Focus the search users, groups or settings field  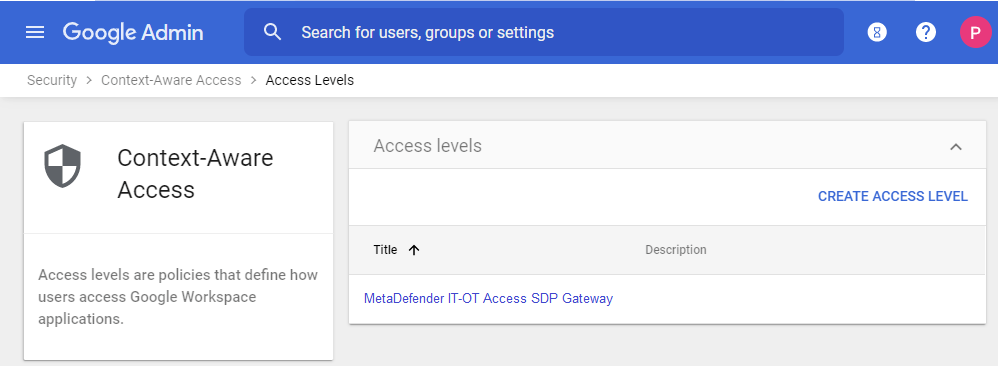pos(544,32)
